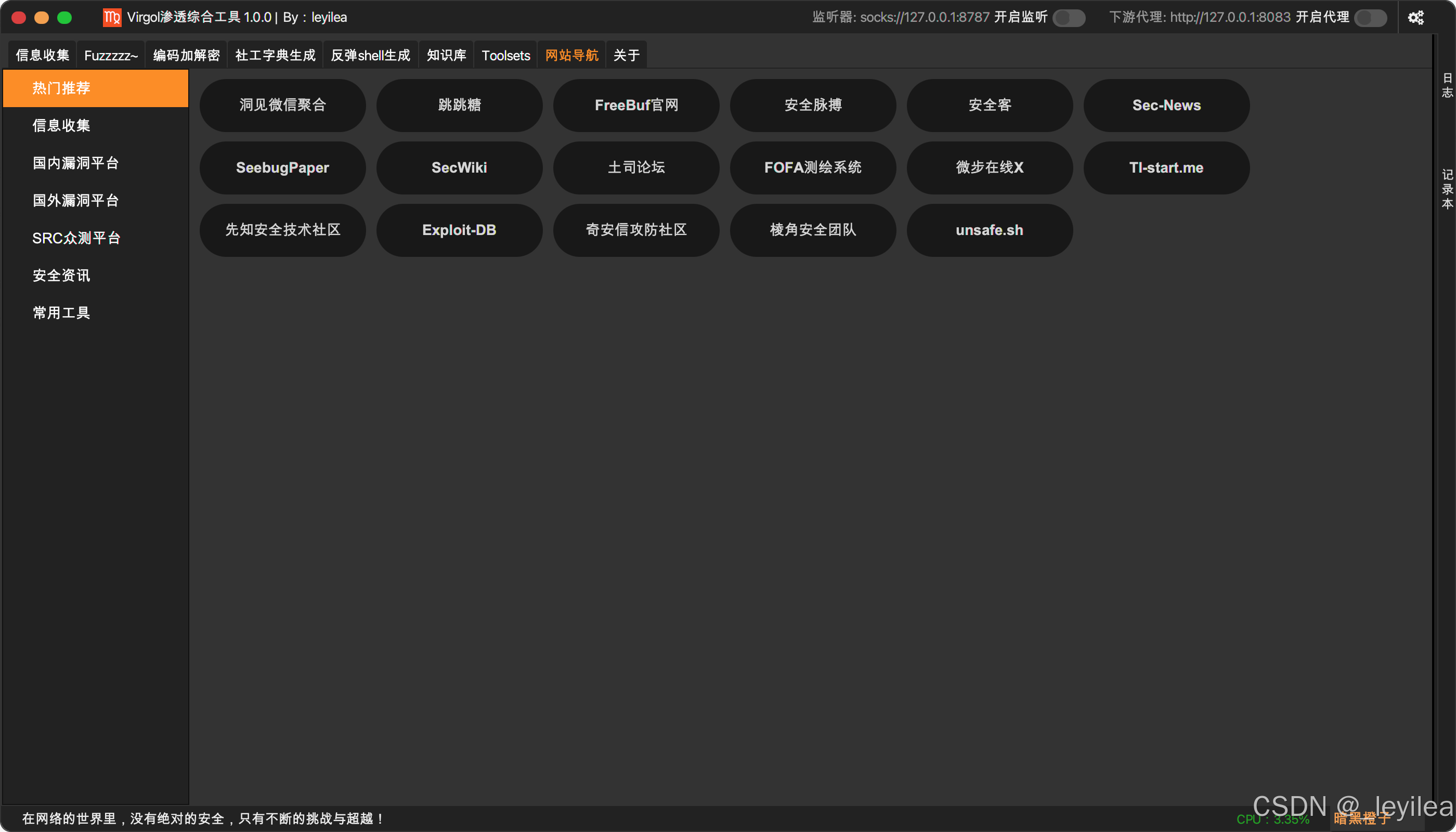Open the Toolsets tab
The image size is (1456, 832).
(506, 56)
